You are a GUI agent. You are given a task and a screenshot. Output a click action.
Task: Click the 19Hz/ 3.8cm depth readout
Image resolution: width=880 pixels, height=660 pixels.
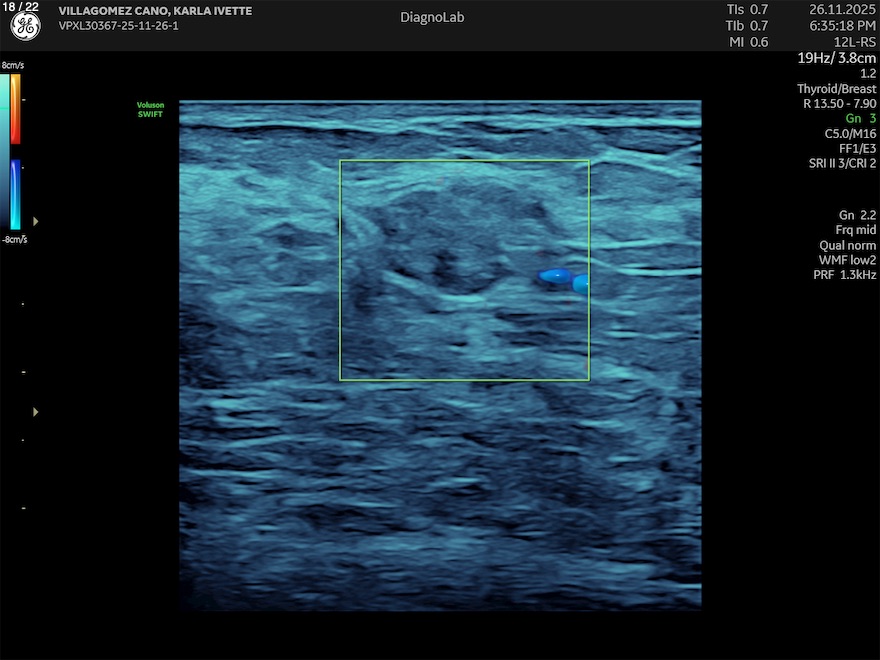836,58
